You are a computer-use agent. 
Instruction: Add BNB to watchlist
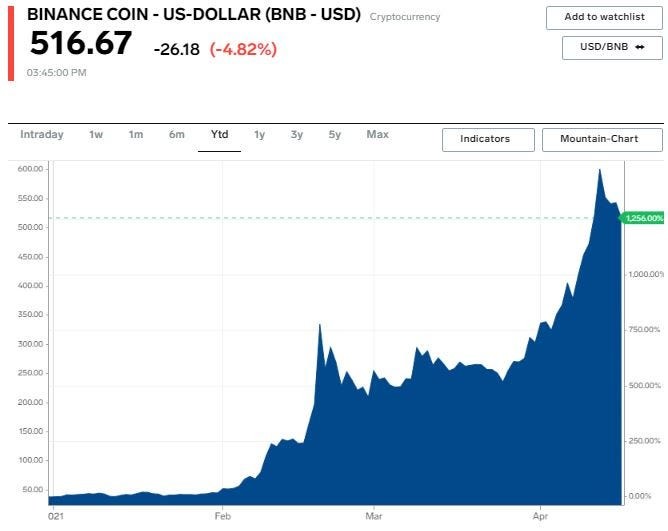[604, 17]
